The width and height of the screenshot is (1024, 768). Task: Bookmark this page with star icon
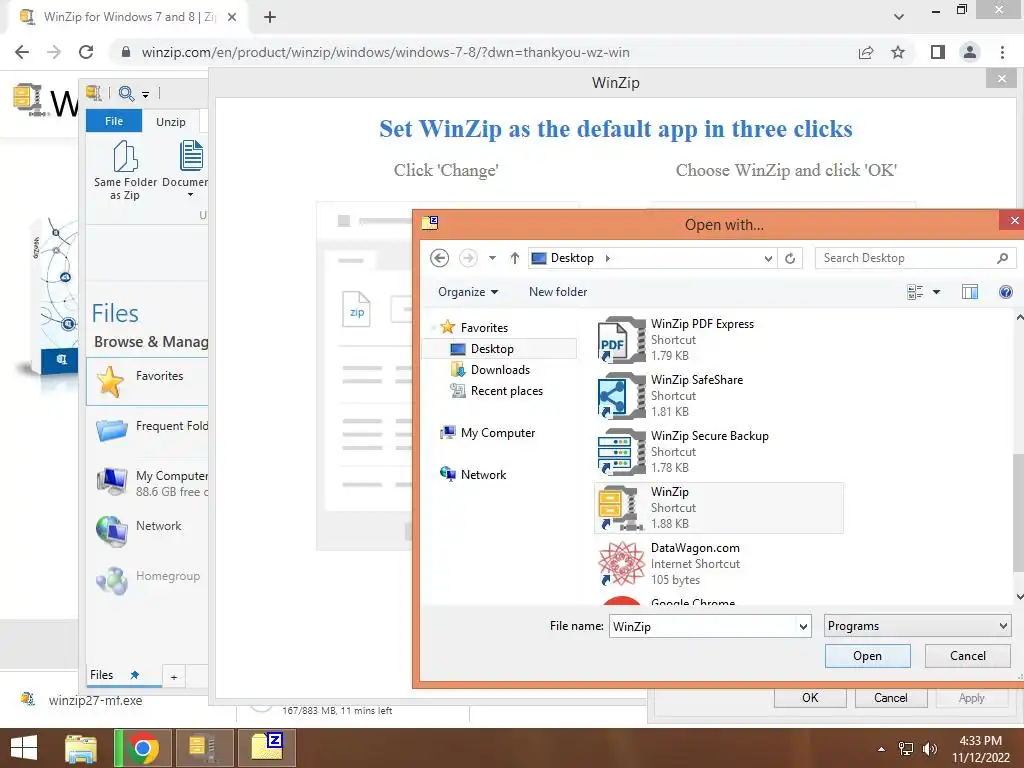click(x=898, y=52)
